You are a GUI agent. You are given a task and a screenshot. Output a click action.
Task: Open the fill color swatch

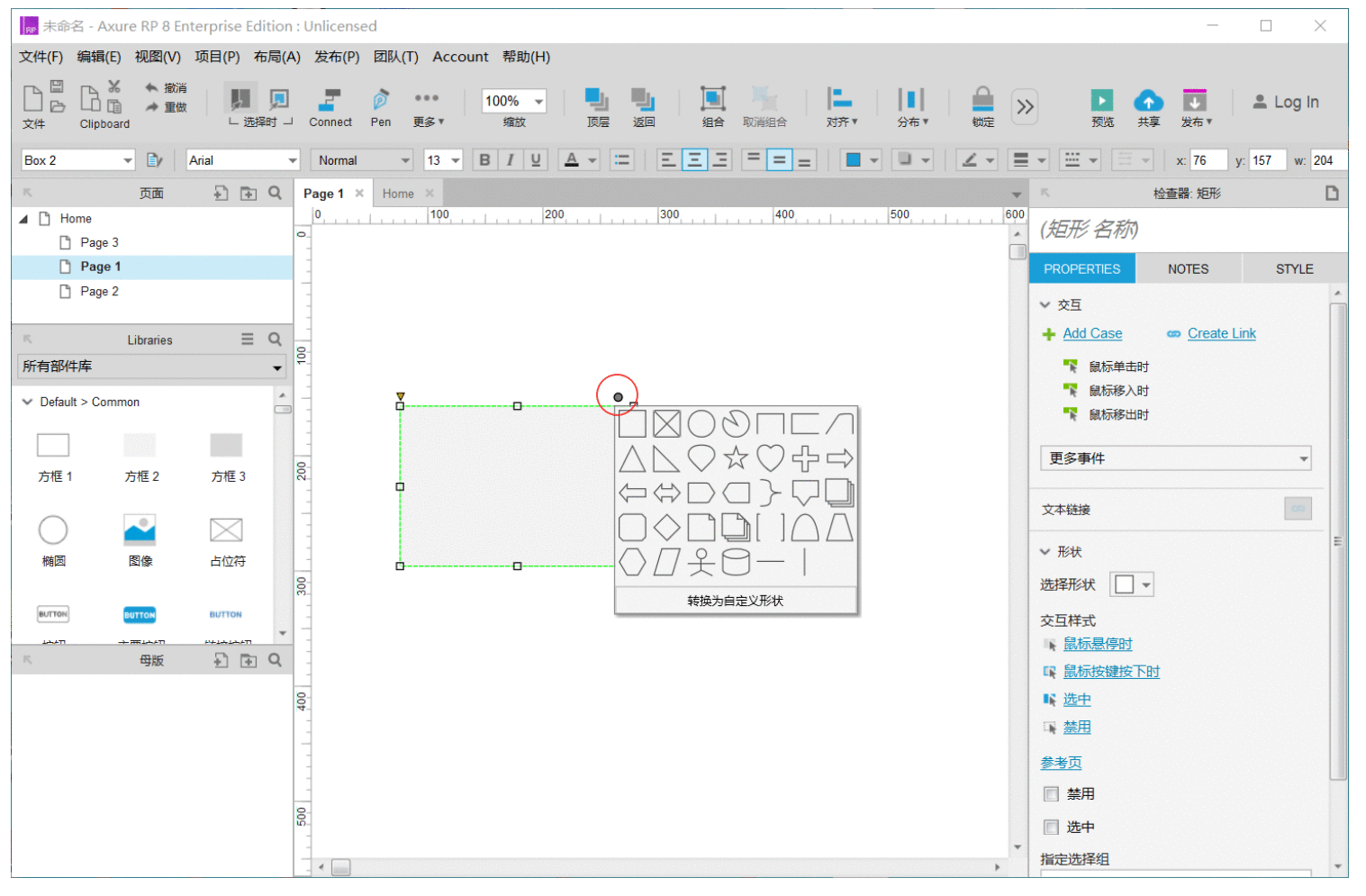853,160
